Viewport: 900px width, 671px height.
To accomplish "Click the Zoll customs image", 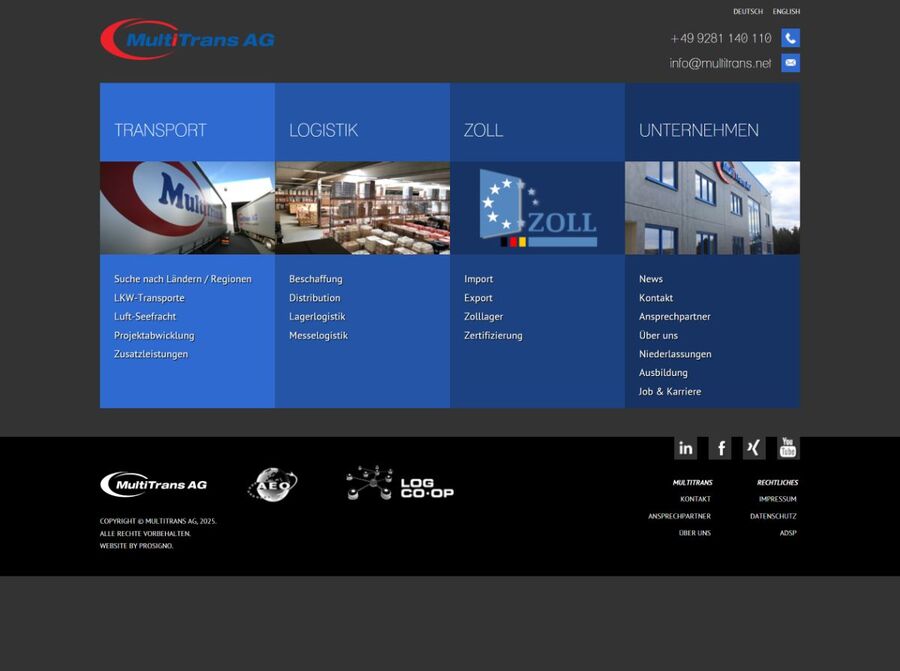I will 537,208.
